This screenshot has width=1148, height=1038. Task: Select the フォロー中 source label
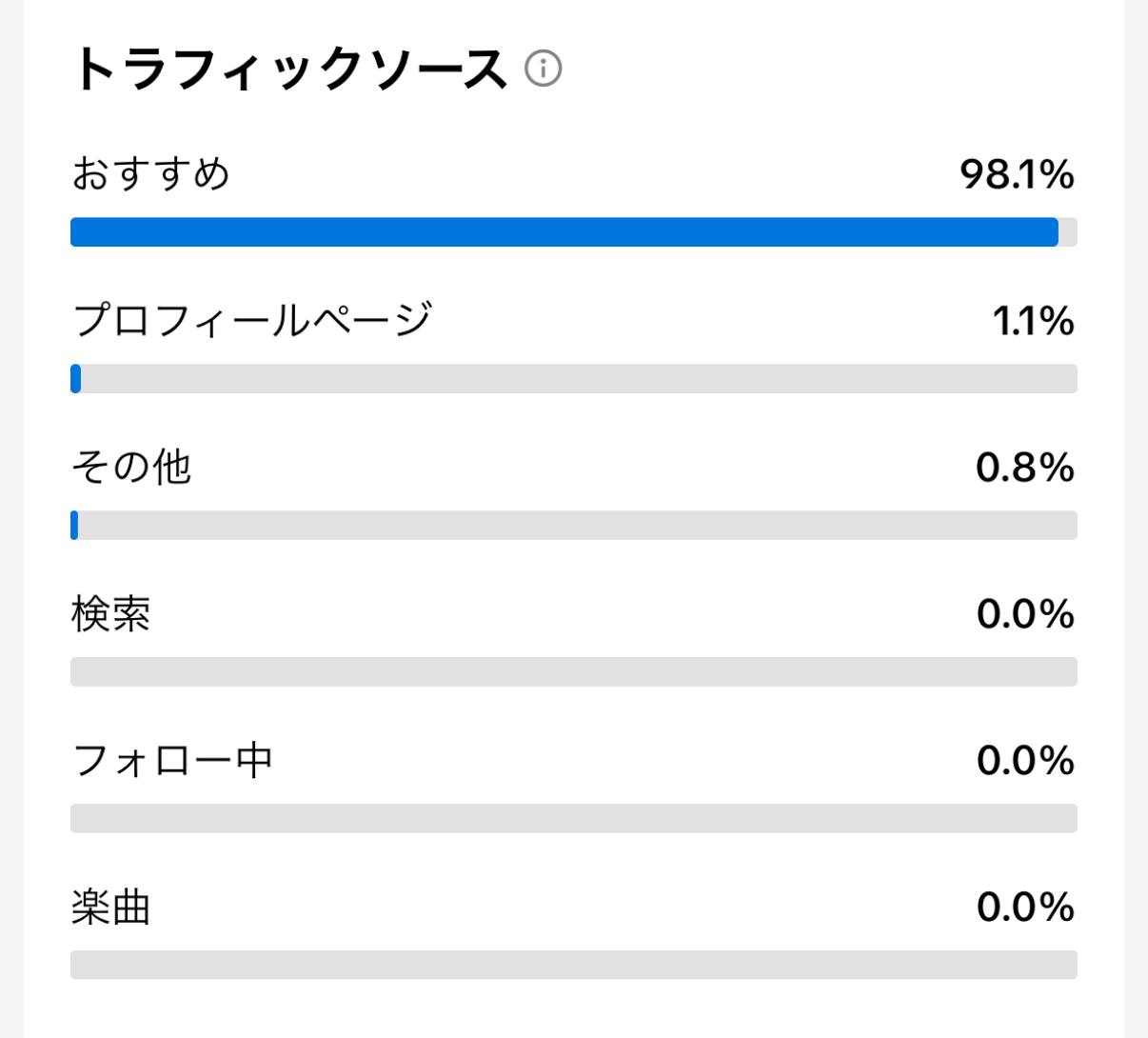pyautogui.click(x=172, y=761)
